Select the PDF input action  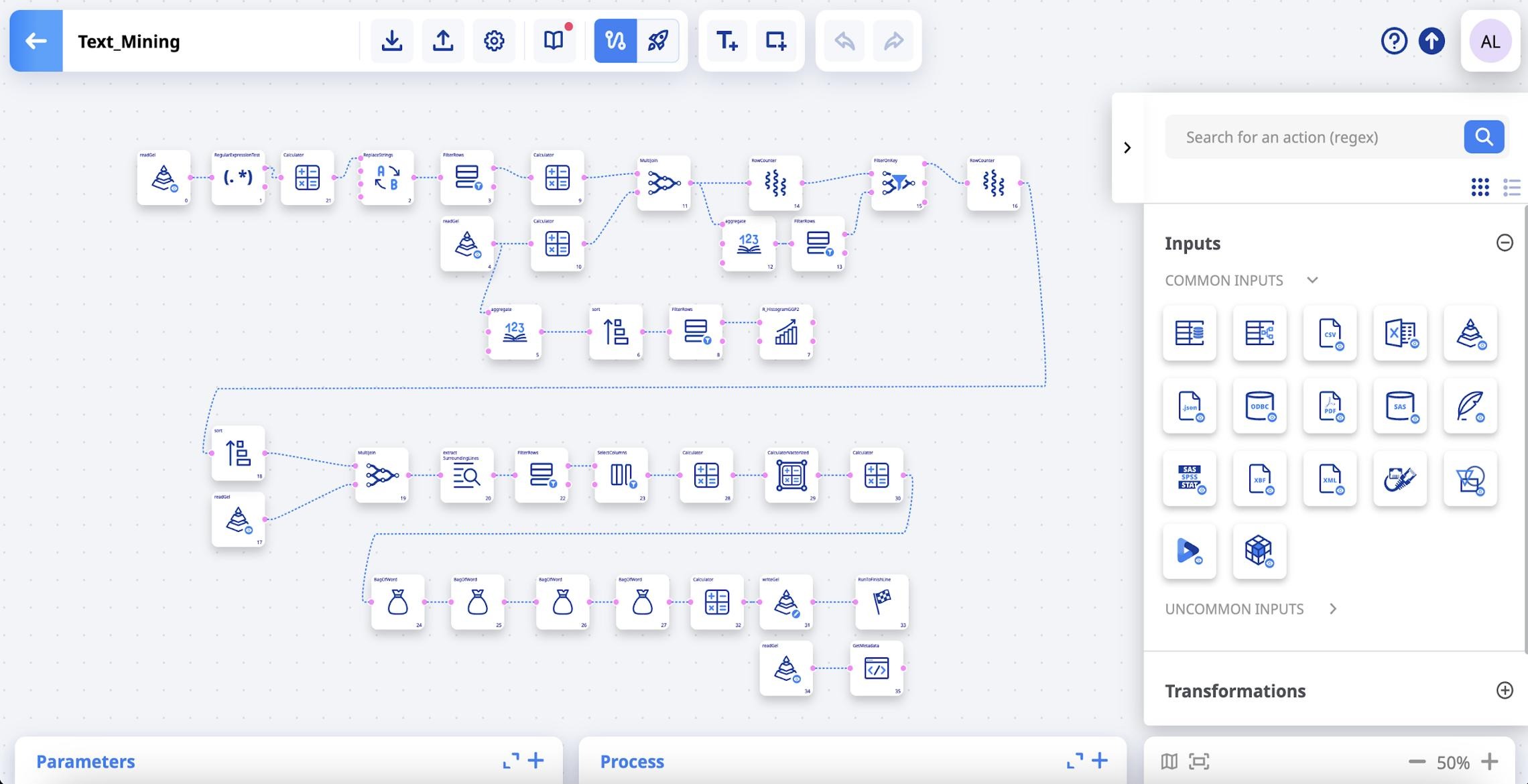coord(1330,406)
